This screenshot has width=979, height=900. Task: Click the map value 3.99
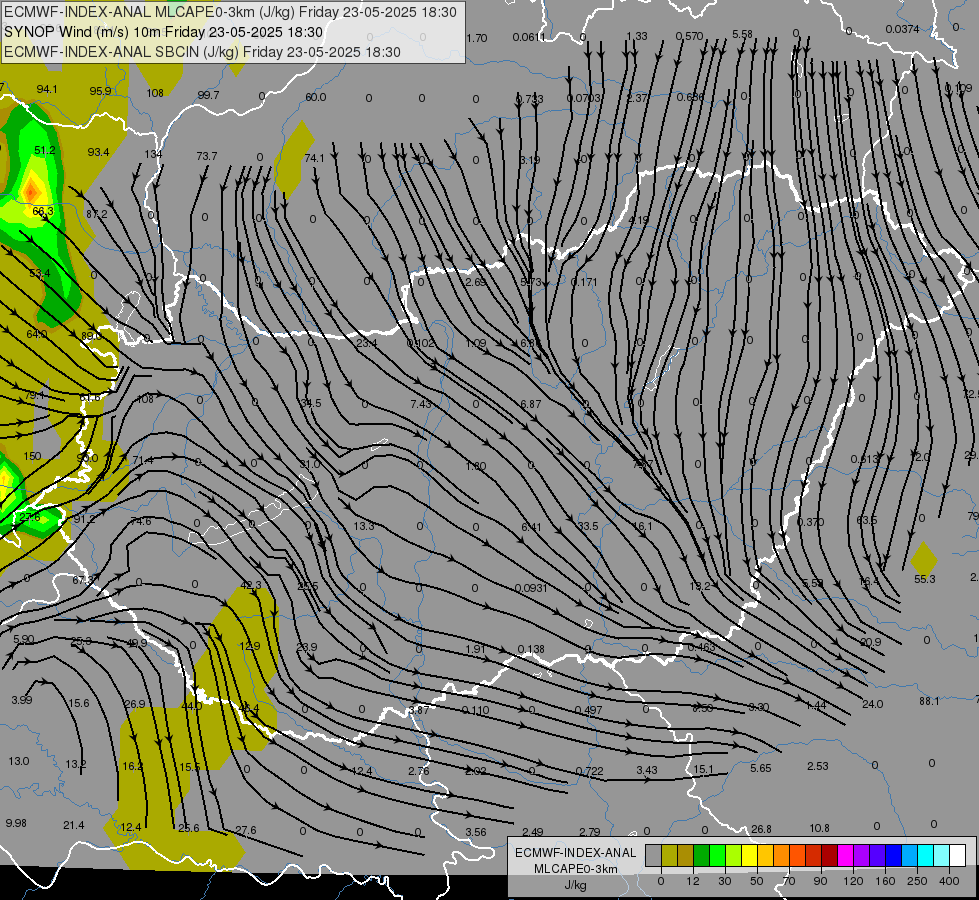(x=22, y=700)
